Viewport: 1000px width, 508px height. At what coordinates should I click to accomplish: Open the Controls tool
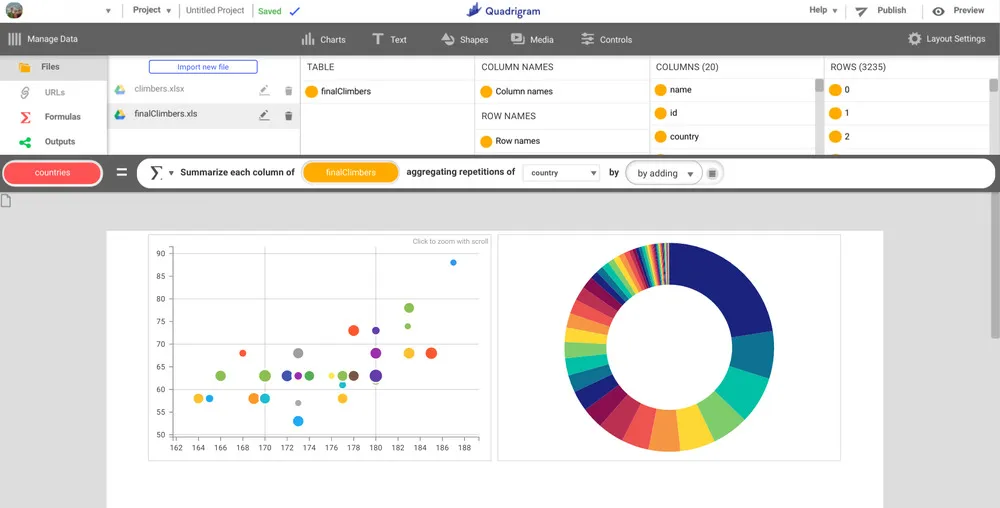[606, 39]
